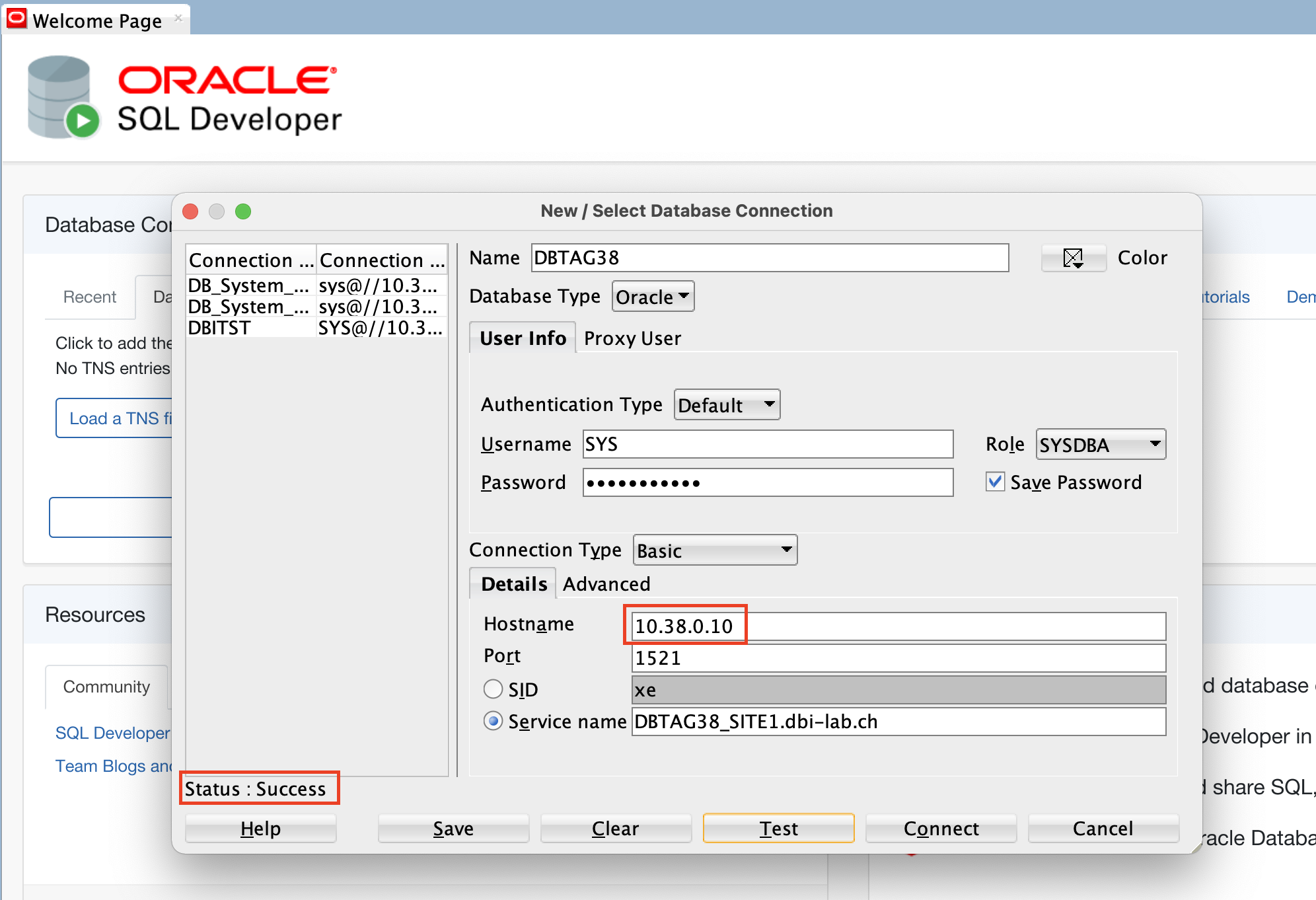Select the SID radio button
Image resolution: width=1316 pixels, height=900 pixels.
click(x=493, y=689)
